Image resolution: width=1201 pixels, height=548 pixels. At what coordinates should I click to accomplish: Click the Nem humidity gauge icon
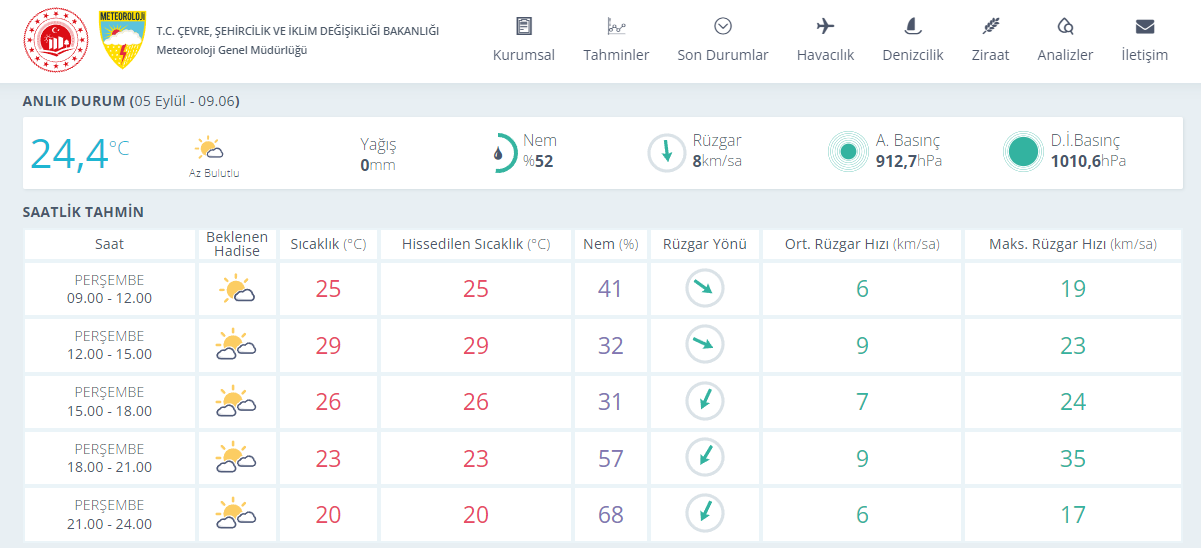(500, 153)
